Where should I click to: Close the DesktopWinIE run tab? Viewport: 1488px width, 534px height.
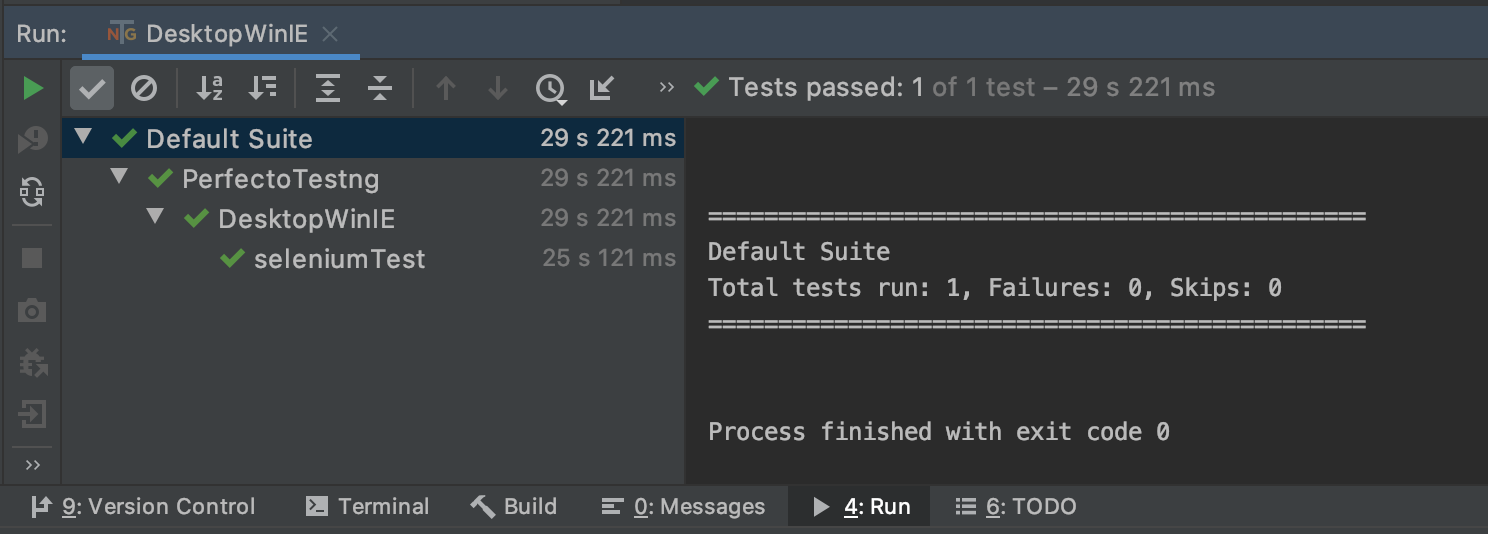tap(330, 34)
